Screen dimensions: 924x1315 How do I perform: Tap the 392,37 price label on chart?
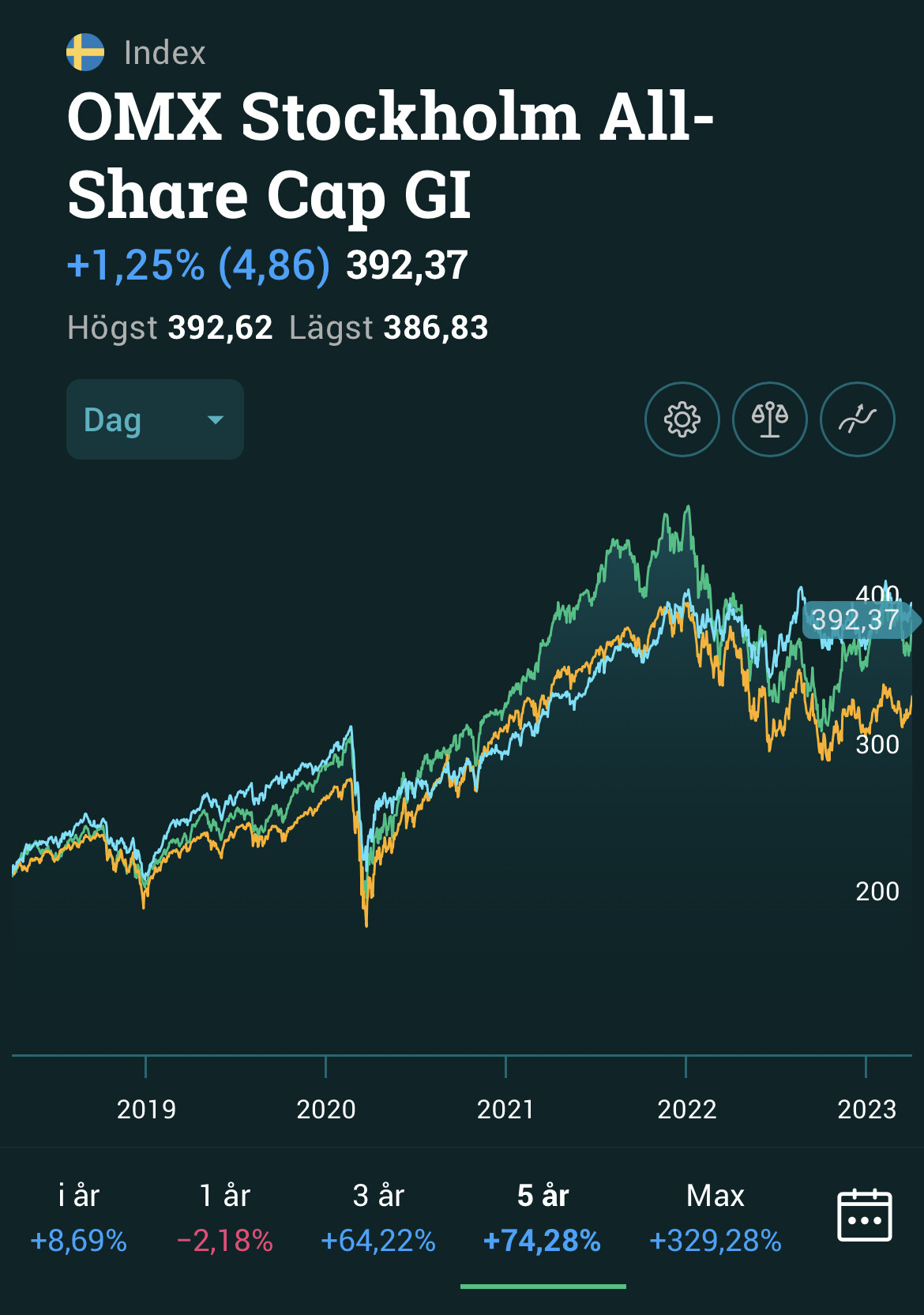click(x=857, y=620)
